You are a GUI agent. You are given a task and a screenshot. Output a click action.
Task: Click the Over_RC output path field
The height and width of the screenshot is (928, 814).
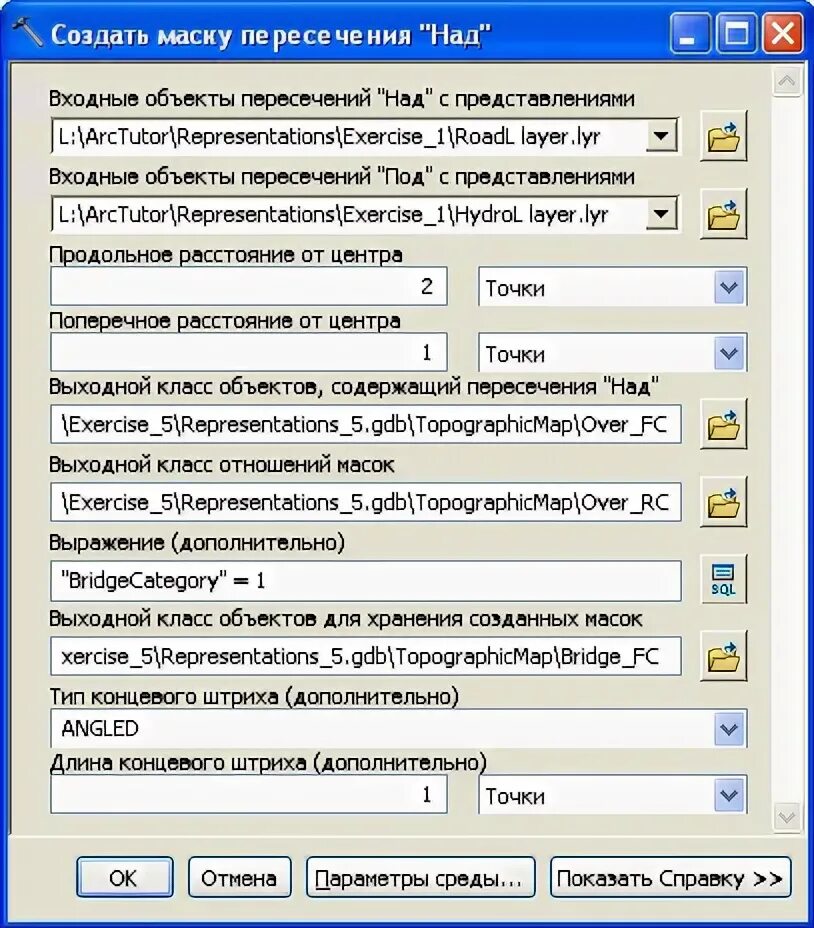tap(366, 502)
